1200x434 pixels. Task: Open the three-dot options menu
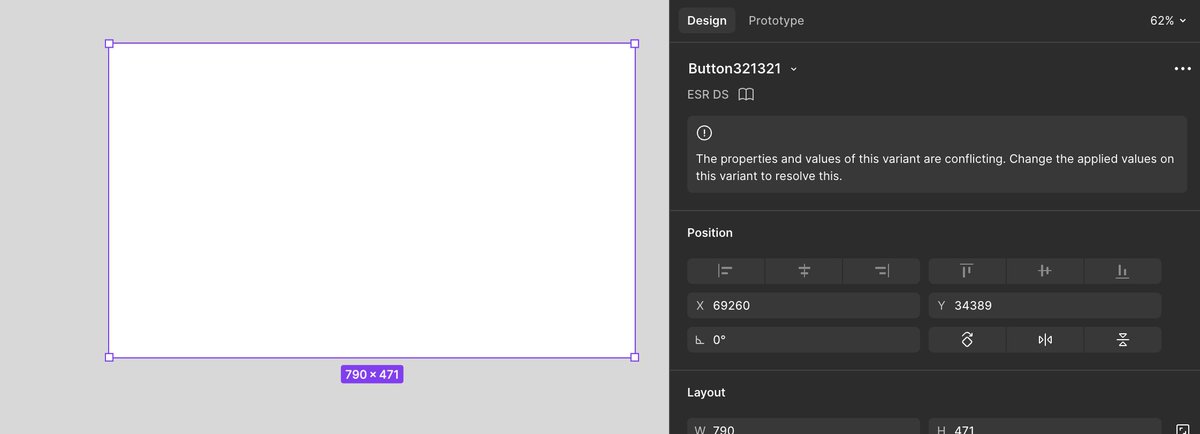click(x=1182, y=69)
